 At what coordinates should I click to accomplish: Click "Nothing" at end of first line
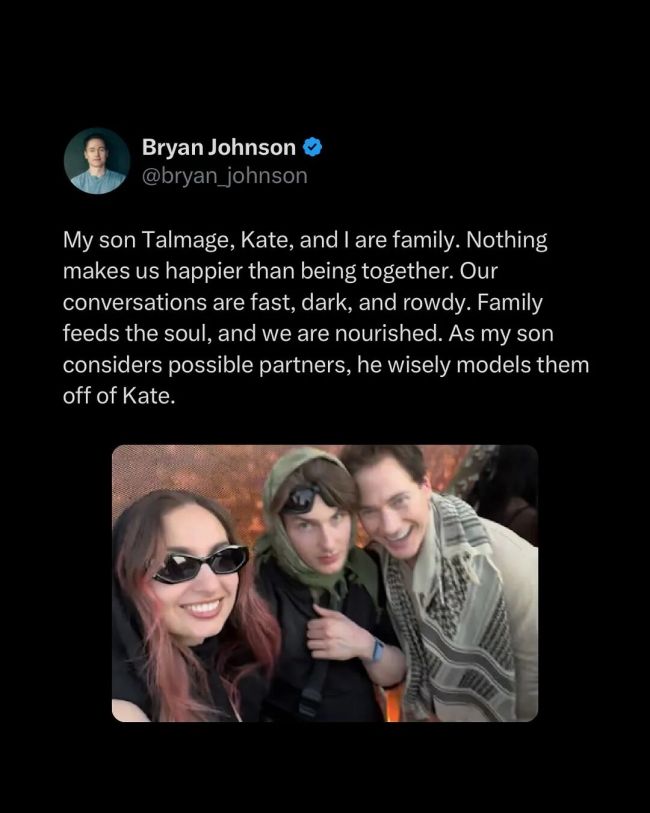(507, 241)
